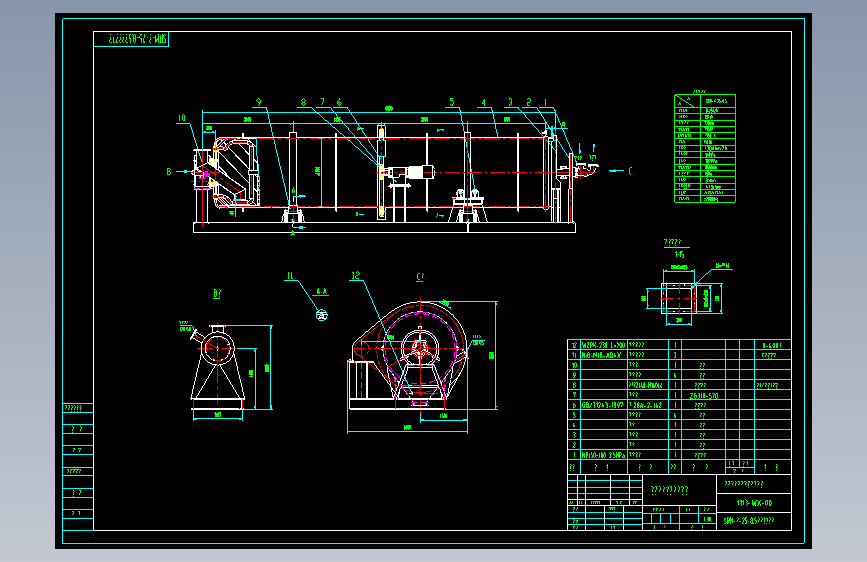
Task: Click balloon callout 11 near the A-A detail
Action: click(x=290, y=275)
